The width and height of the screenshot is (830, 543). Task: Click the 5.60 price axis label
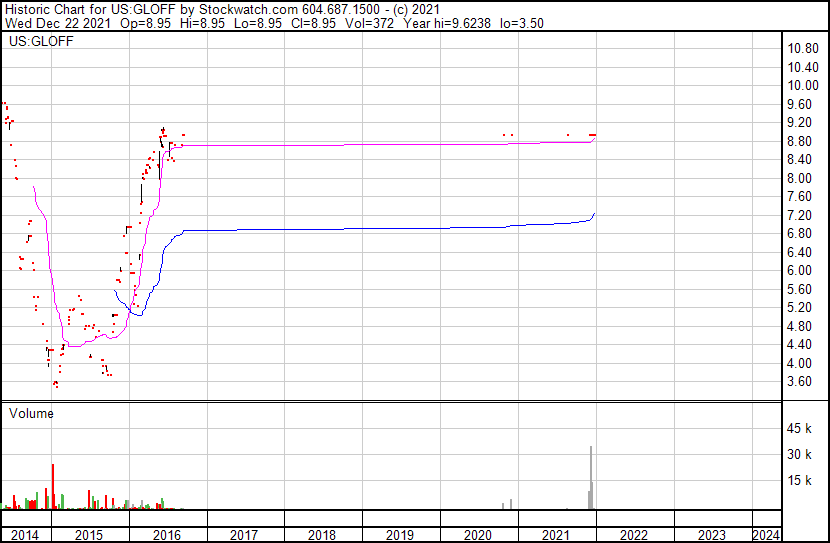coord(799,289)
